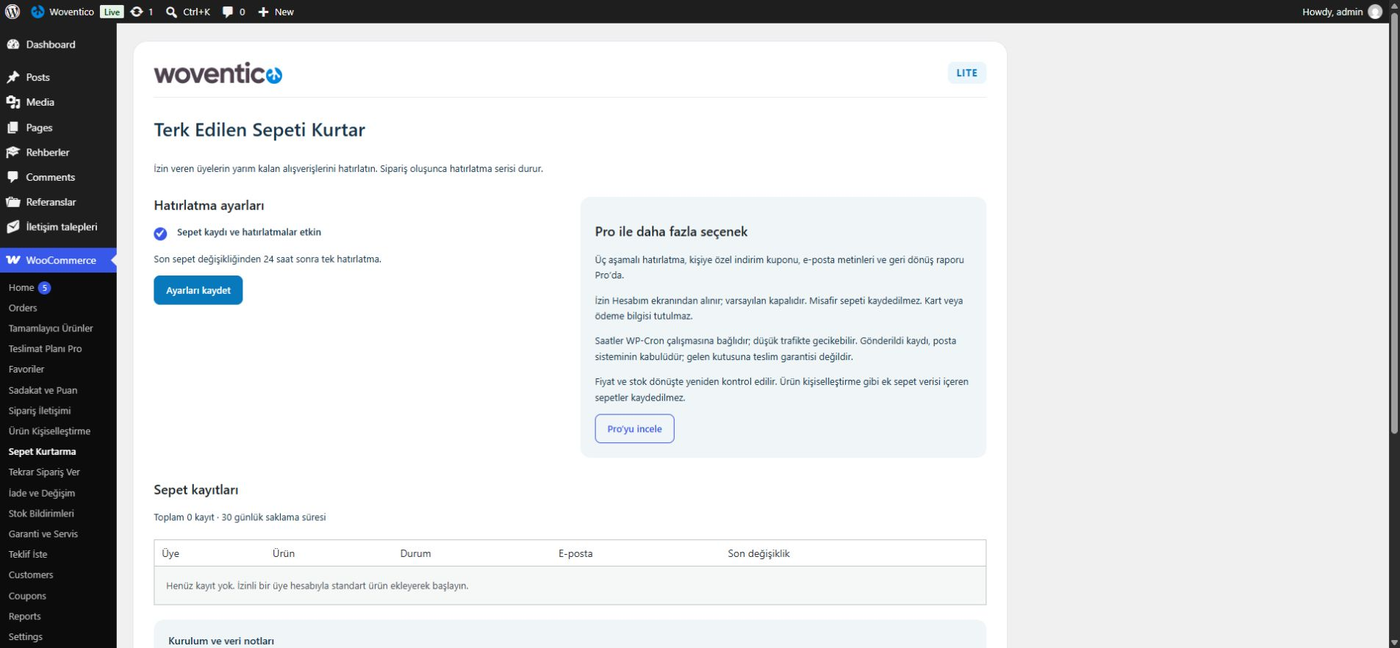Open the WordPress logo menu
The height and width of the screenshot is (648, 1400).
pos(12,12)
